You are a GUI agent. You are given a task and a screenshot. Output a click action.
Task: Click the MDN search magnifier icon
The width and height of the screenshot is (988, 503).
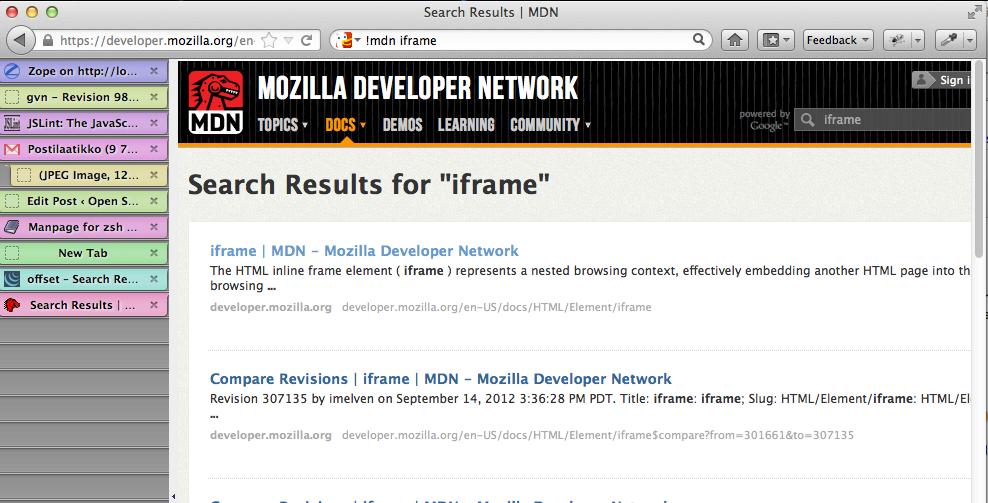pyautogui.click(x=808, y=120)
